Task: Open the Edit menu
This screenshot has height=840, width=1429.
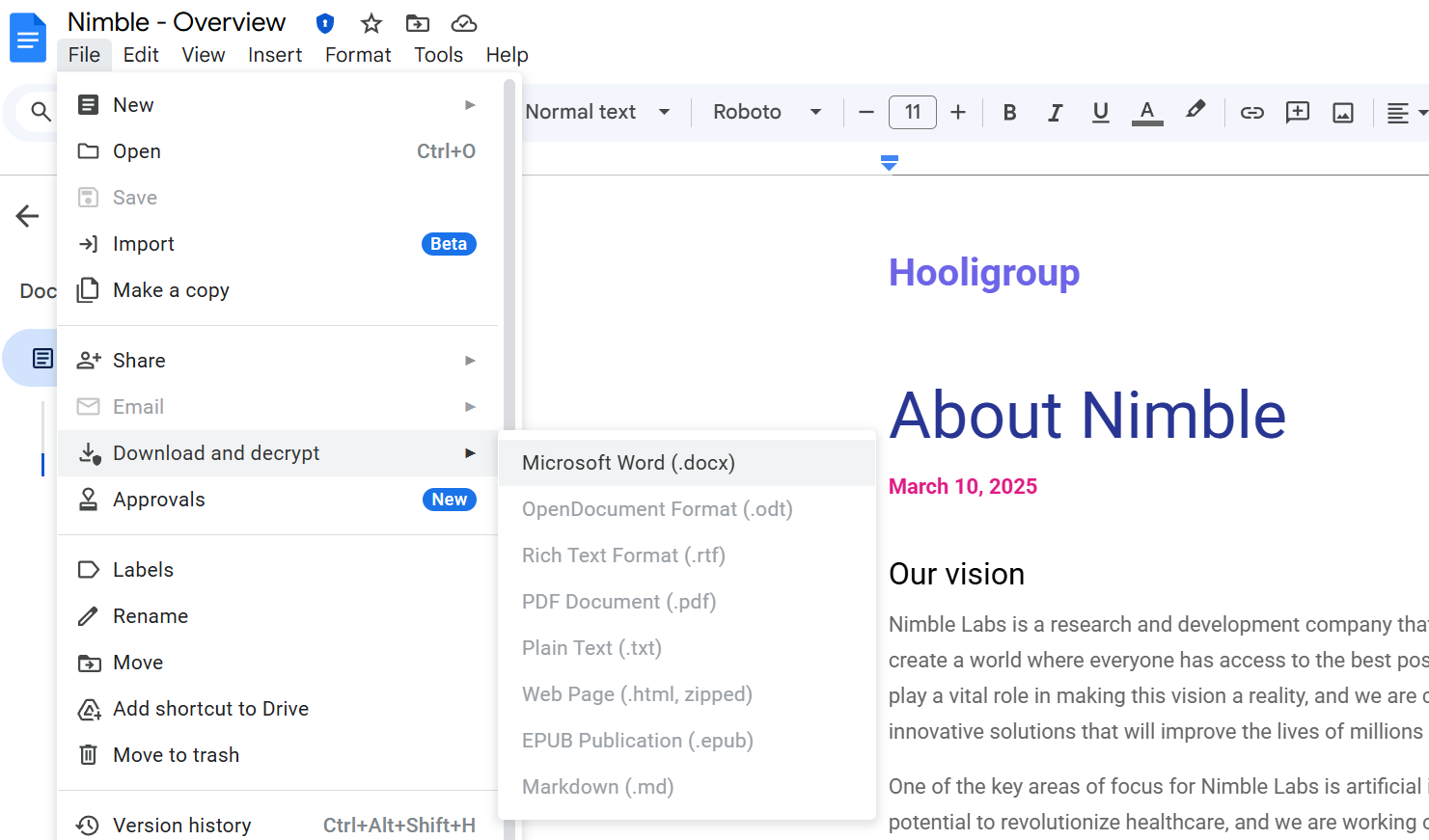Action: point(141,55)
